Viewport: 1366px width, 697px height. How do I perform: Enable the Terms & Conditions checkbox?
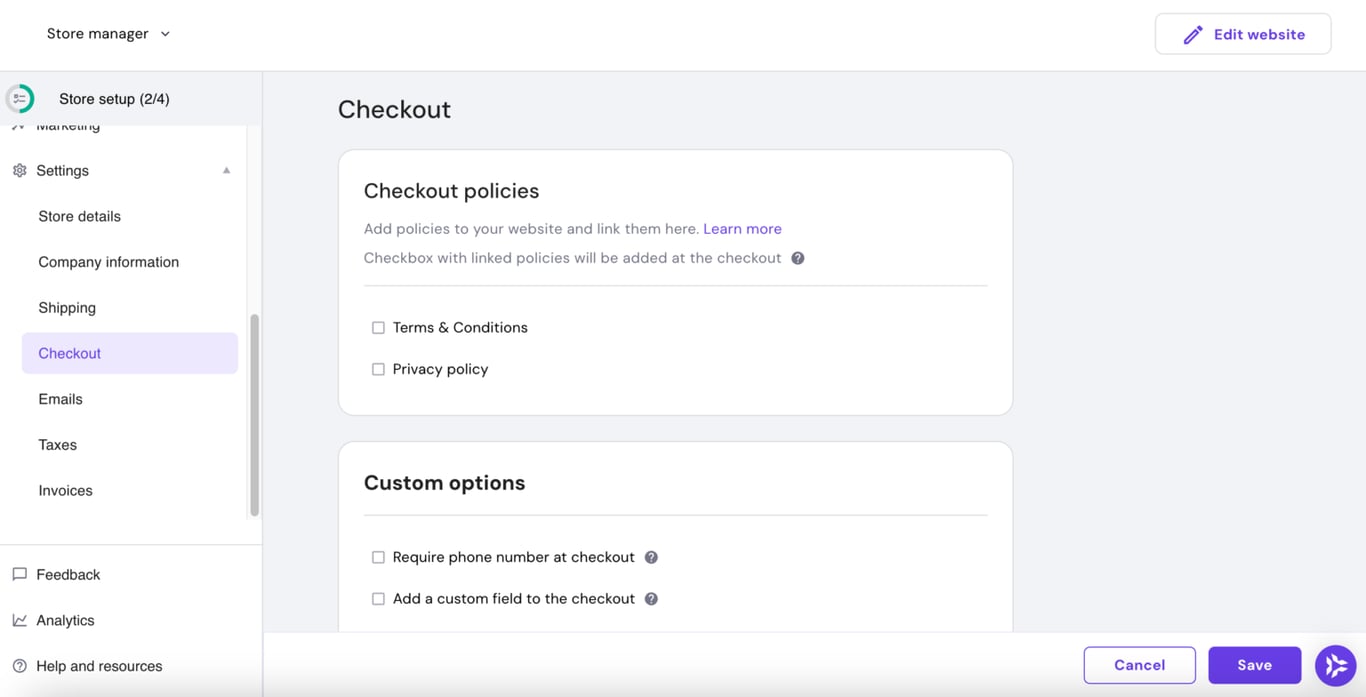point(378,327)
